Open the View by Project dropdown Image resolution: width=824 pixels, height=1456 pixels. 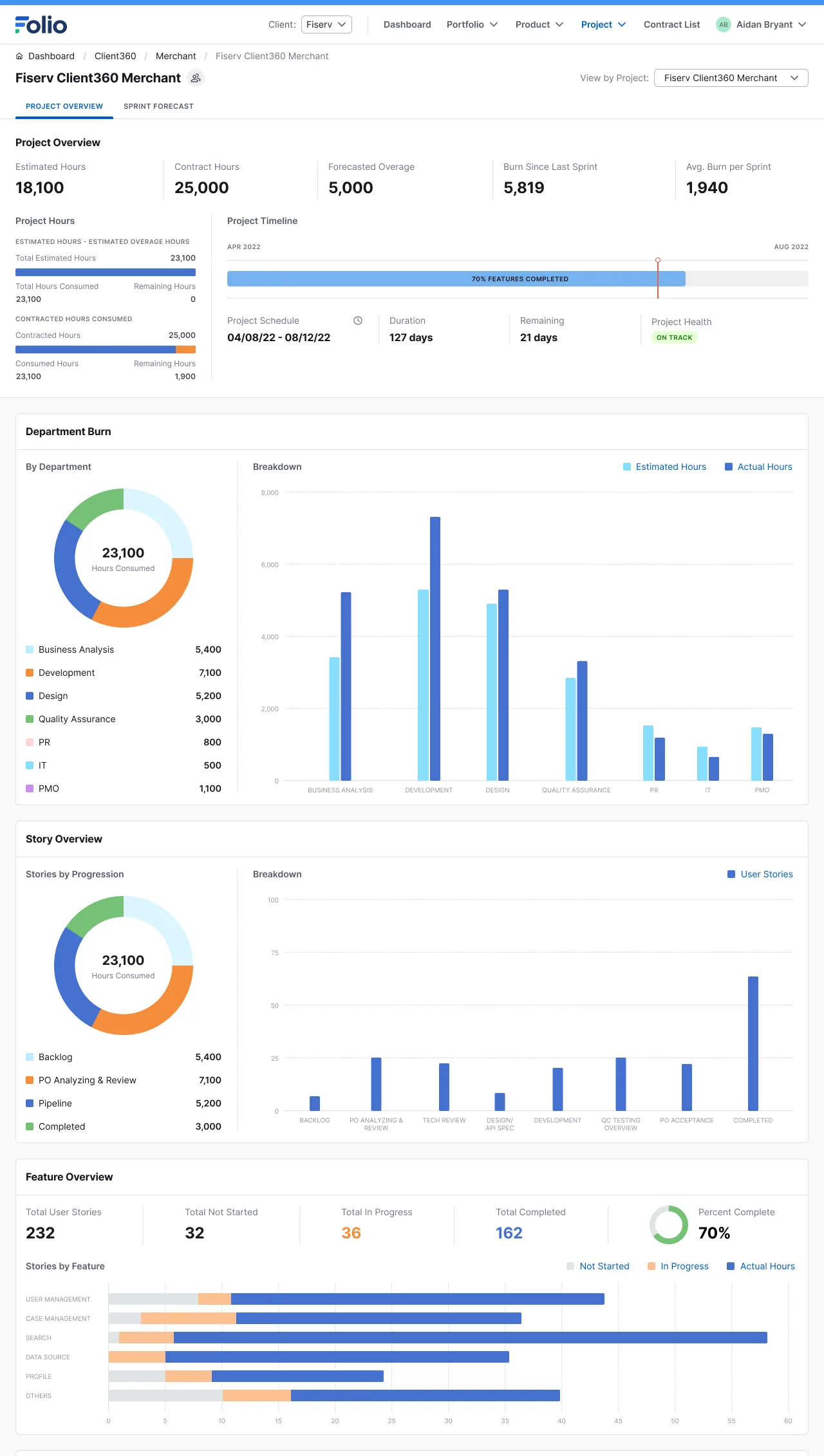pyautogui.click(x=731, y=78)
